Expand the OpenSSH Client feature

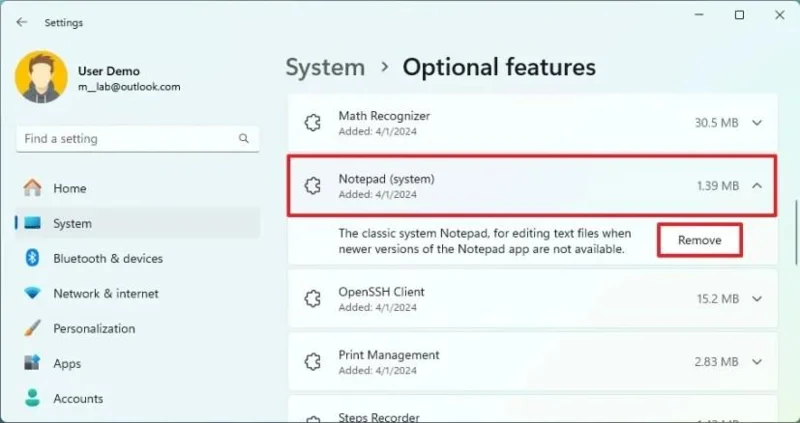tap(757, 299)
